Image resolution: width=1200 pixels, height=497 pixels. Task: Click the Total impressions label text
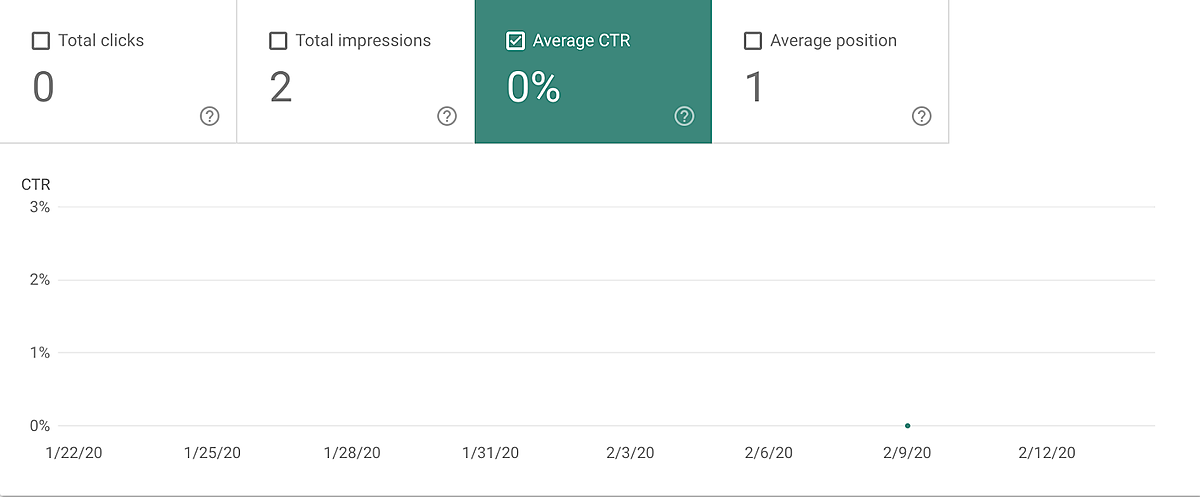point(363,41)
